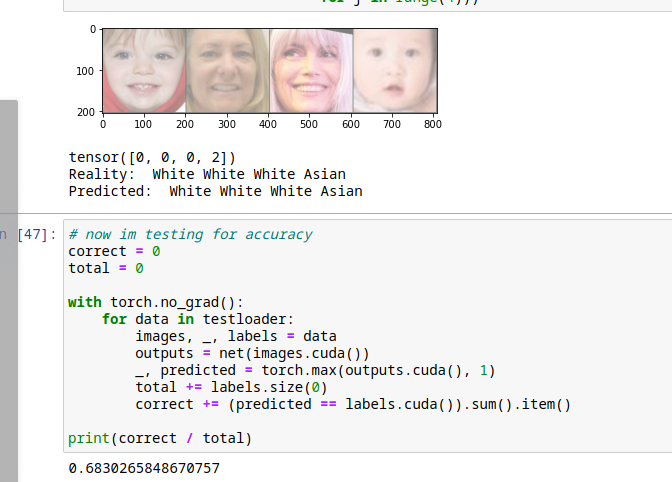Click the Reality labels output line
Image resolution: width=672 pixels, height=482 pixels.
[206, 174]
